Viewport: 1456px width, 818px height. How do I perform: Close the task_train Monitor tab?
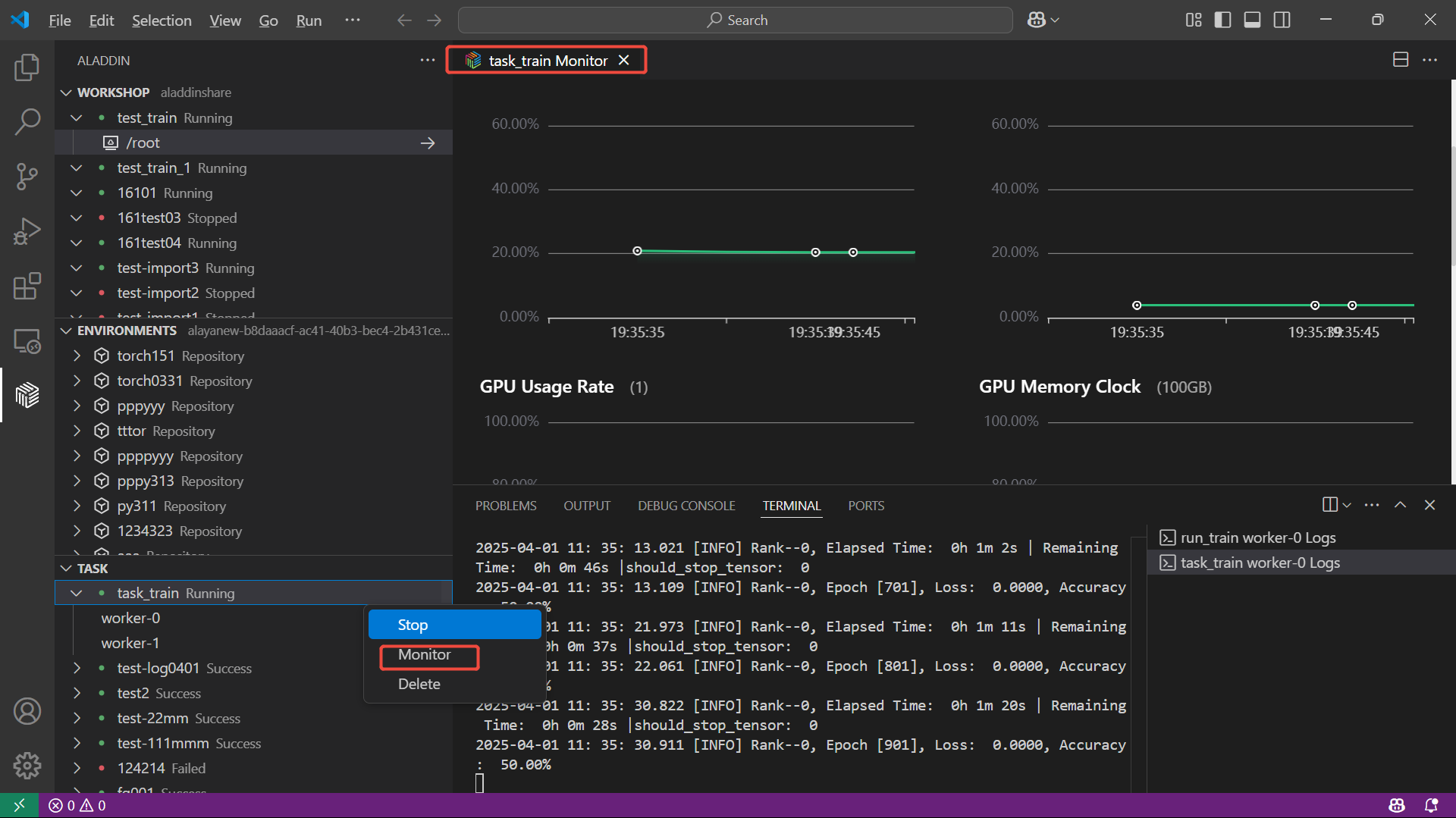(x=623, y=60)
